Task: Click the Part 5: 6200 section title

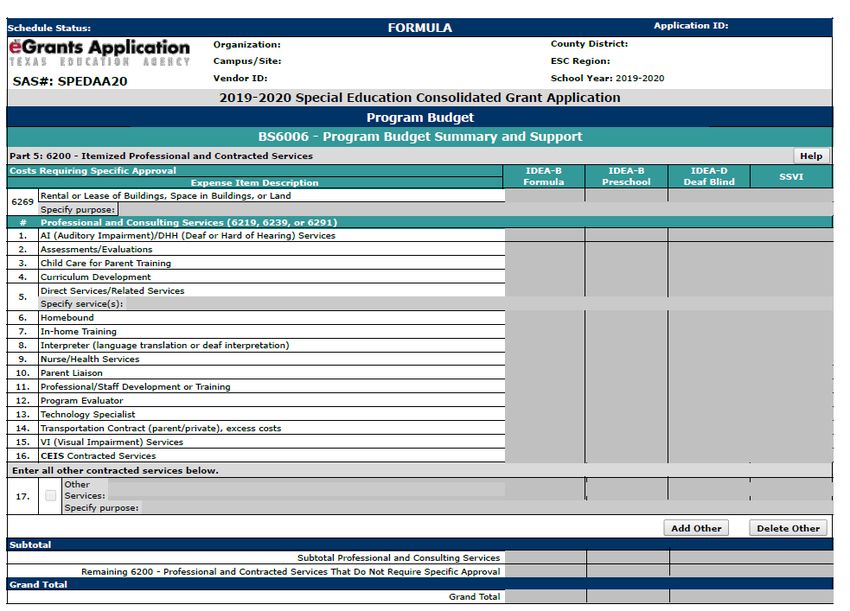Action: tap(161, 156)
